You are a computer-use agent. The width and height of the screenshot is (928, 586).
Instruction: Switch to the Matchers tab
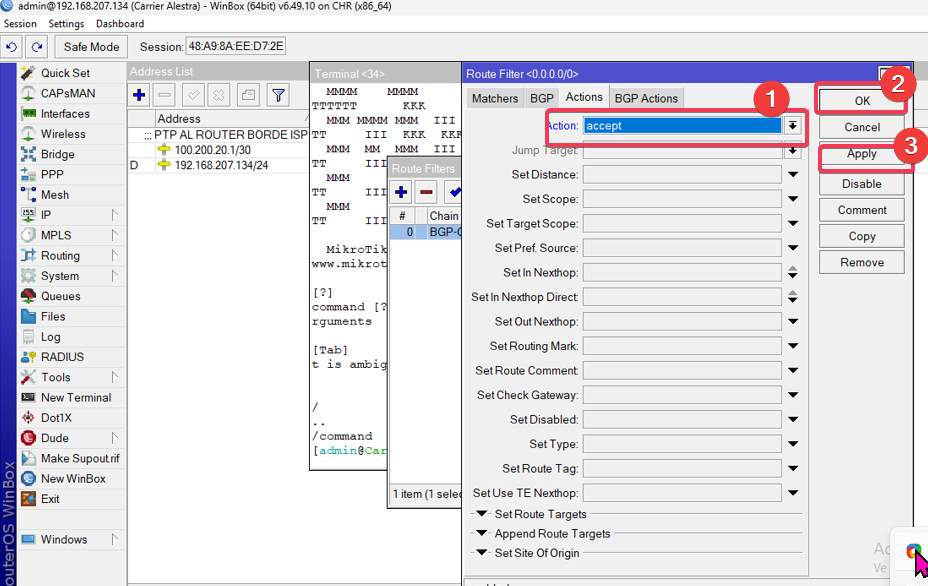(495, 98)
